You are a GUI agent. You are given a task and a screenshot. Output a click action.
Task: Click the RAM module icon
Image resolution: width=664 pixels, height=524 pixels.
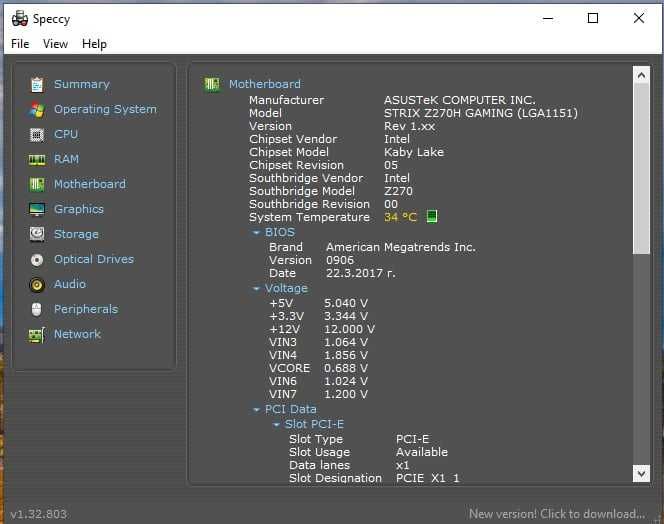pyautogui.click(x=37, y=160)
